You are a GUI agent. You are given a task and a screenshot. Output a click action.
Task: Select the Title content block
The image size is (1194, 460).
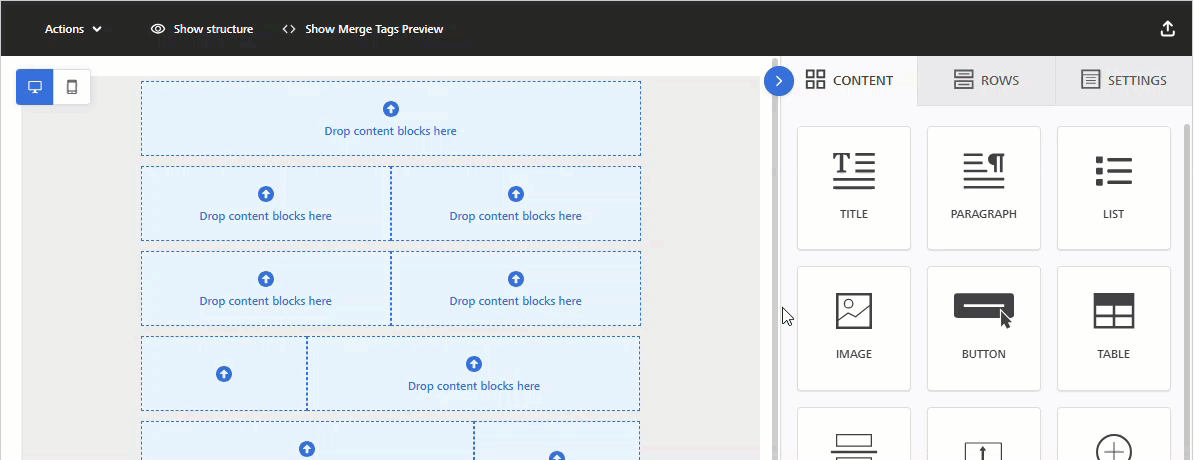coord(854,188)
